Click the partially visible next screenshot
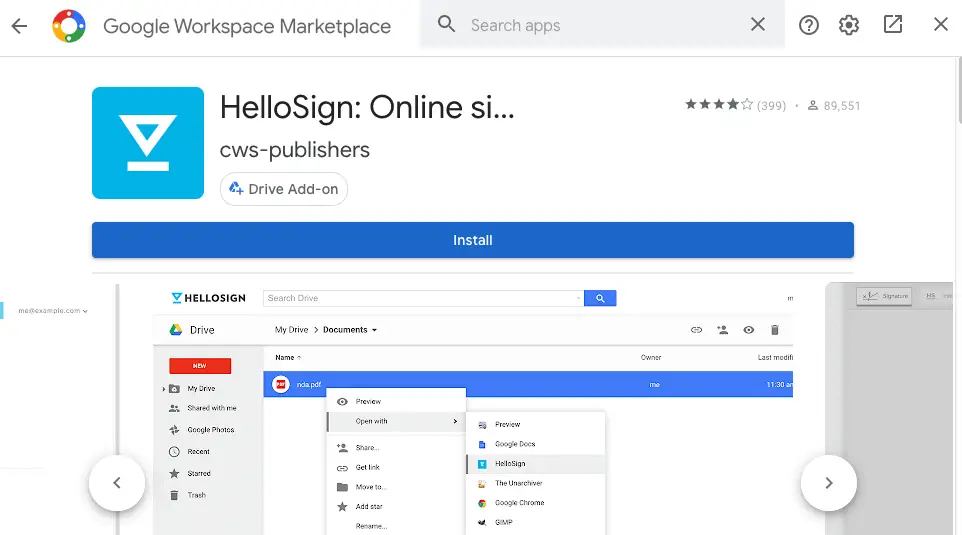 click(888, 409)
